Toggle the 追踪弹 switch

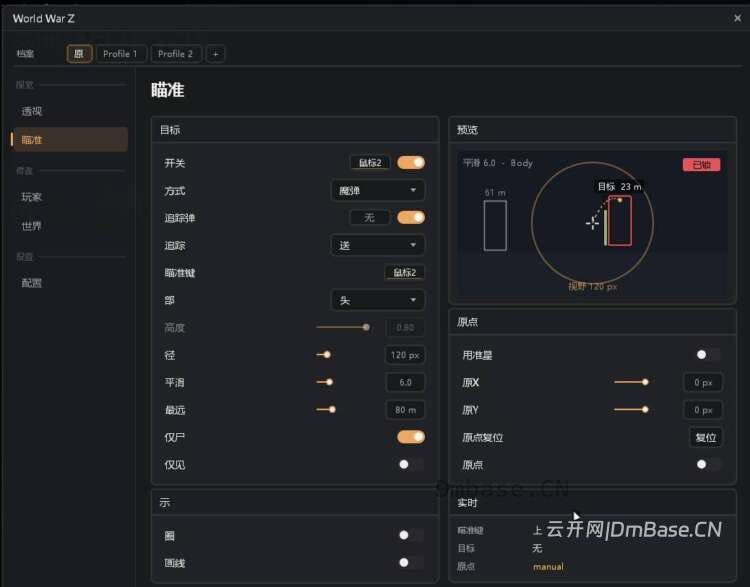(411, 218)
